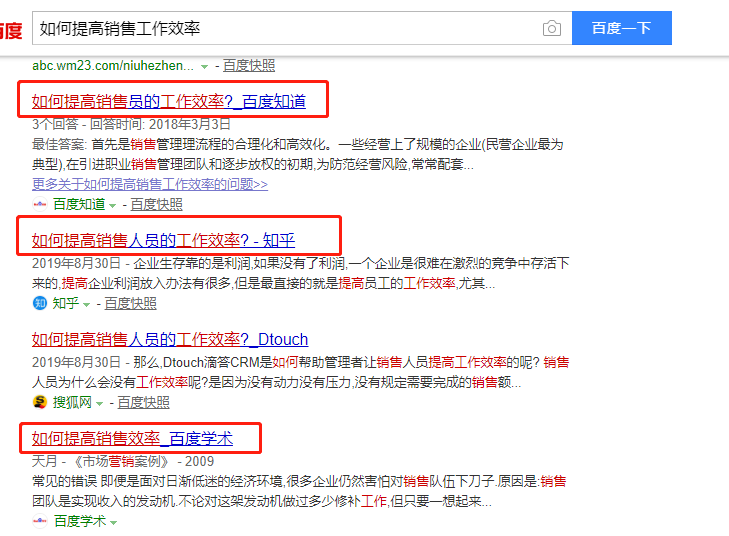
Task: Open 百度快照 next to abc.wm23.com URL
Action: coord(249,66)
